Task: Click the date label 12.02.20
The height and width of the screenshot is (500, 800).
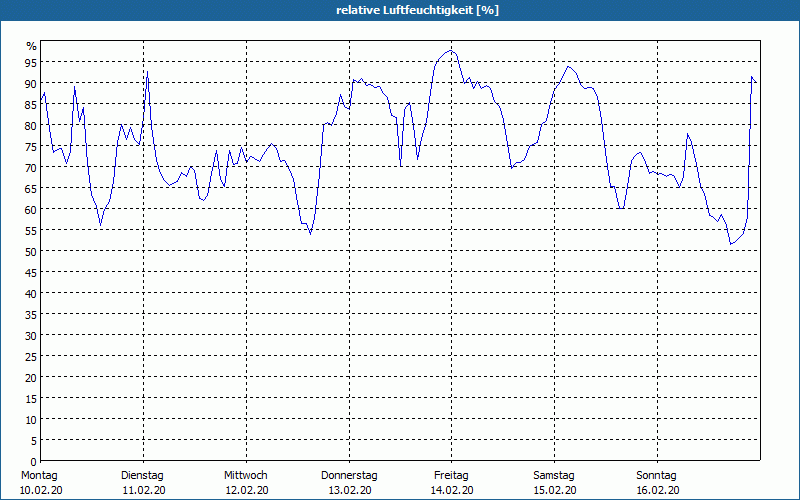Action: click(246, 490)
